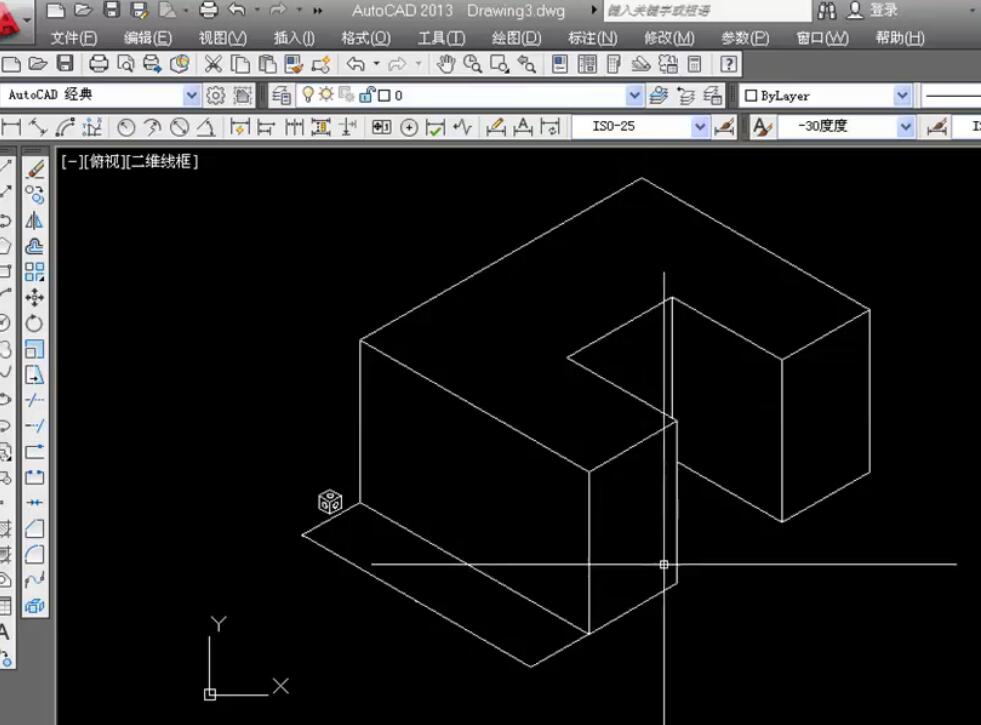Image resolution: width=981 pixels, height=725 pixels.
Task: Open the 格式(O) menu
Action: coord(366,38)
